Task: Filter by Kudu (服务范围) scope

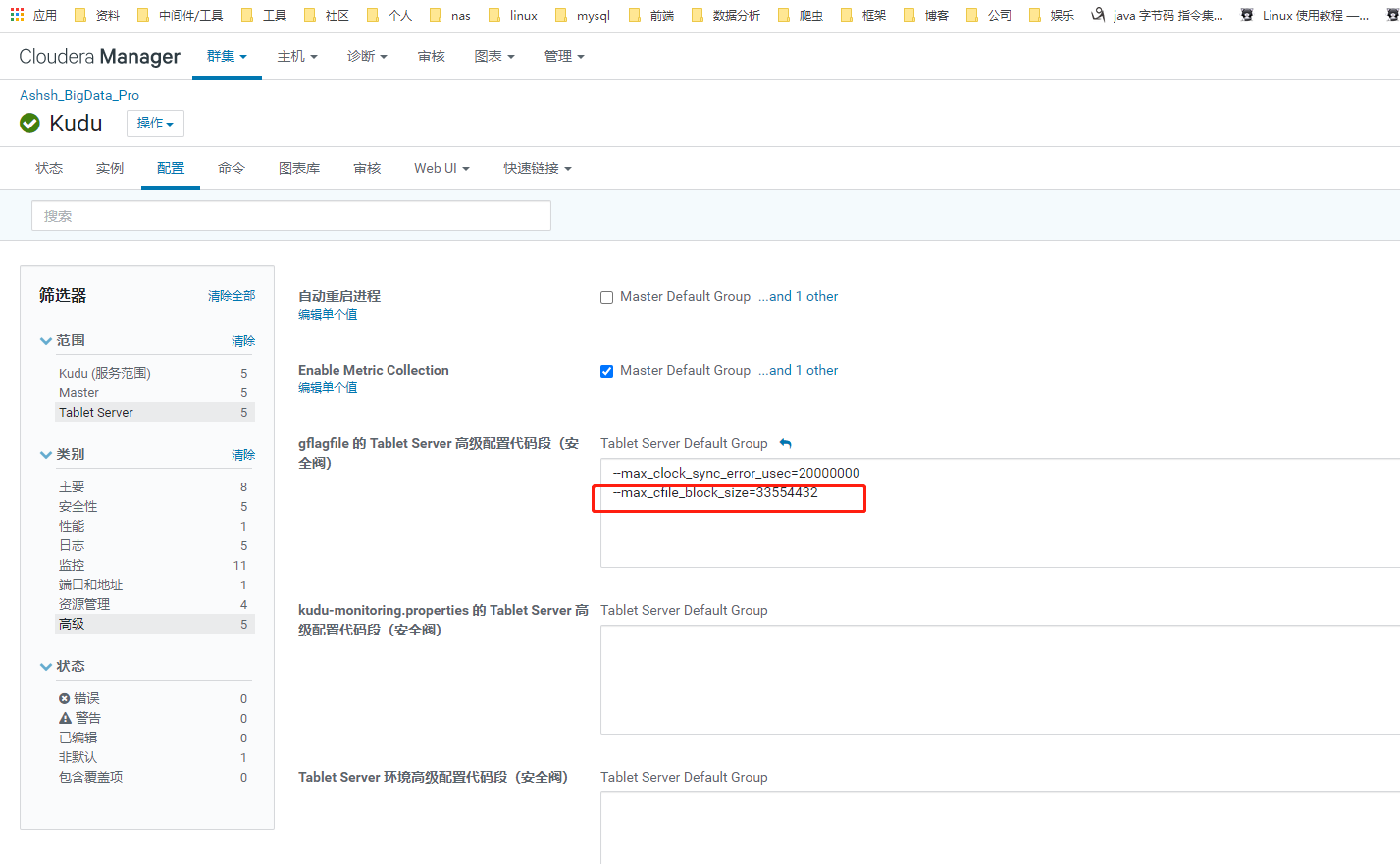Action: (155, 373)
